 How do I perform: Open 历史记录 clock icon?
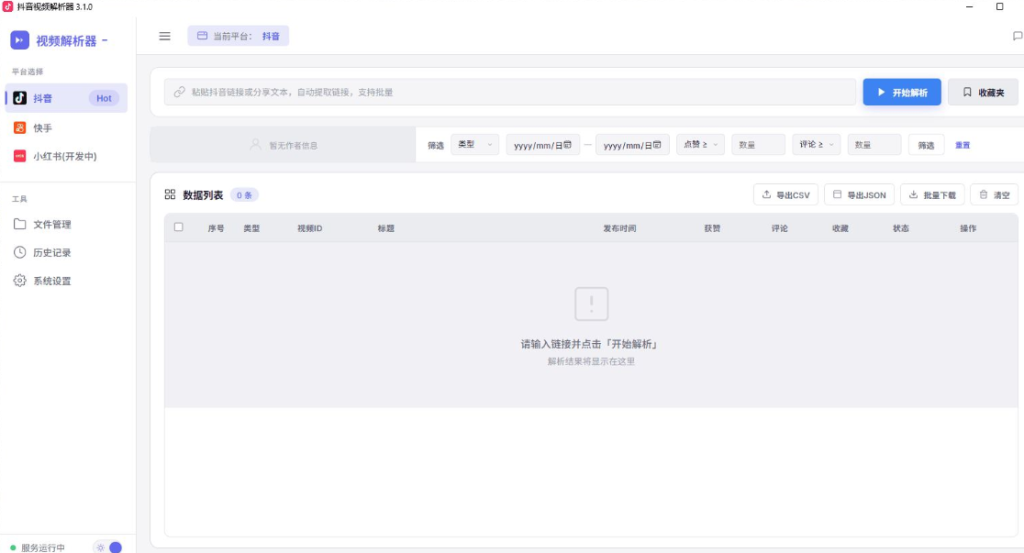[x=20, y=252]
